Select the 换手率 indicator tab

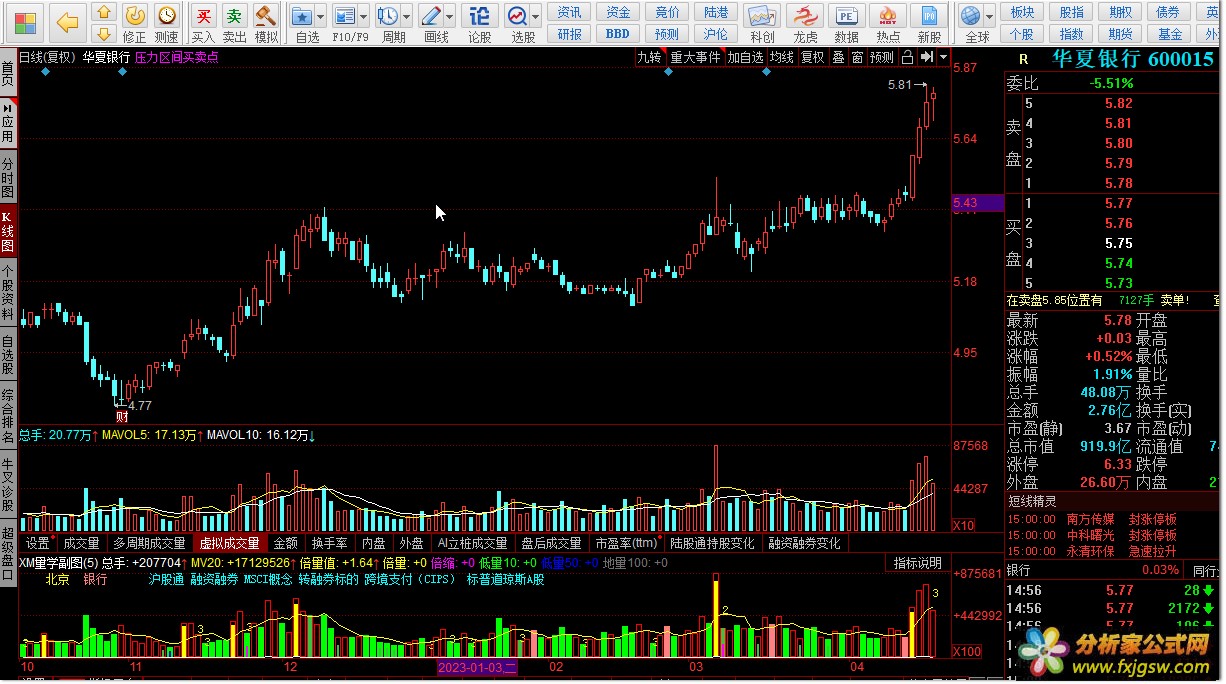pyautogui.click(x=329, y=543)
